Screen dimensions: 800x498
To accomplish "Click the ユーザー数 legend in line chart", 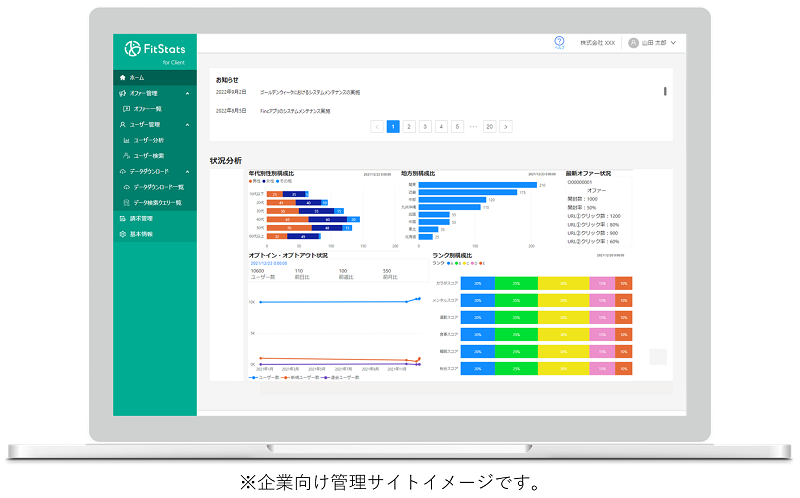I will (262, 378).
